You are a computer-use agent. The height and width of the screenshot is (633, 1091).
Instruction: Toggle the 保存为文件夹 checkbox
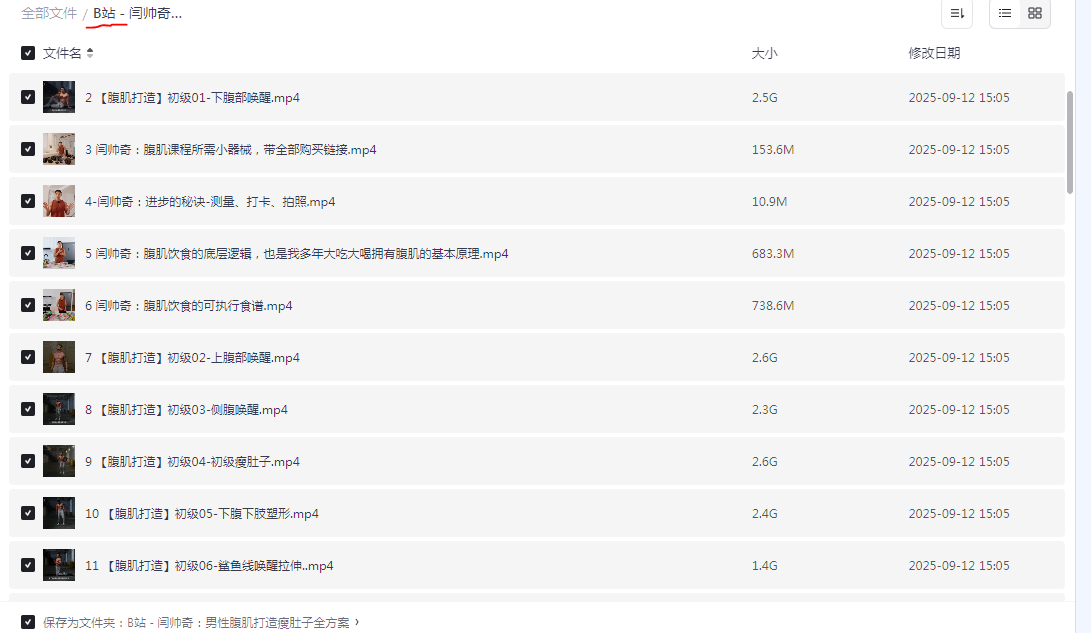(x=28, y=621)
